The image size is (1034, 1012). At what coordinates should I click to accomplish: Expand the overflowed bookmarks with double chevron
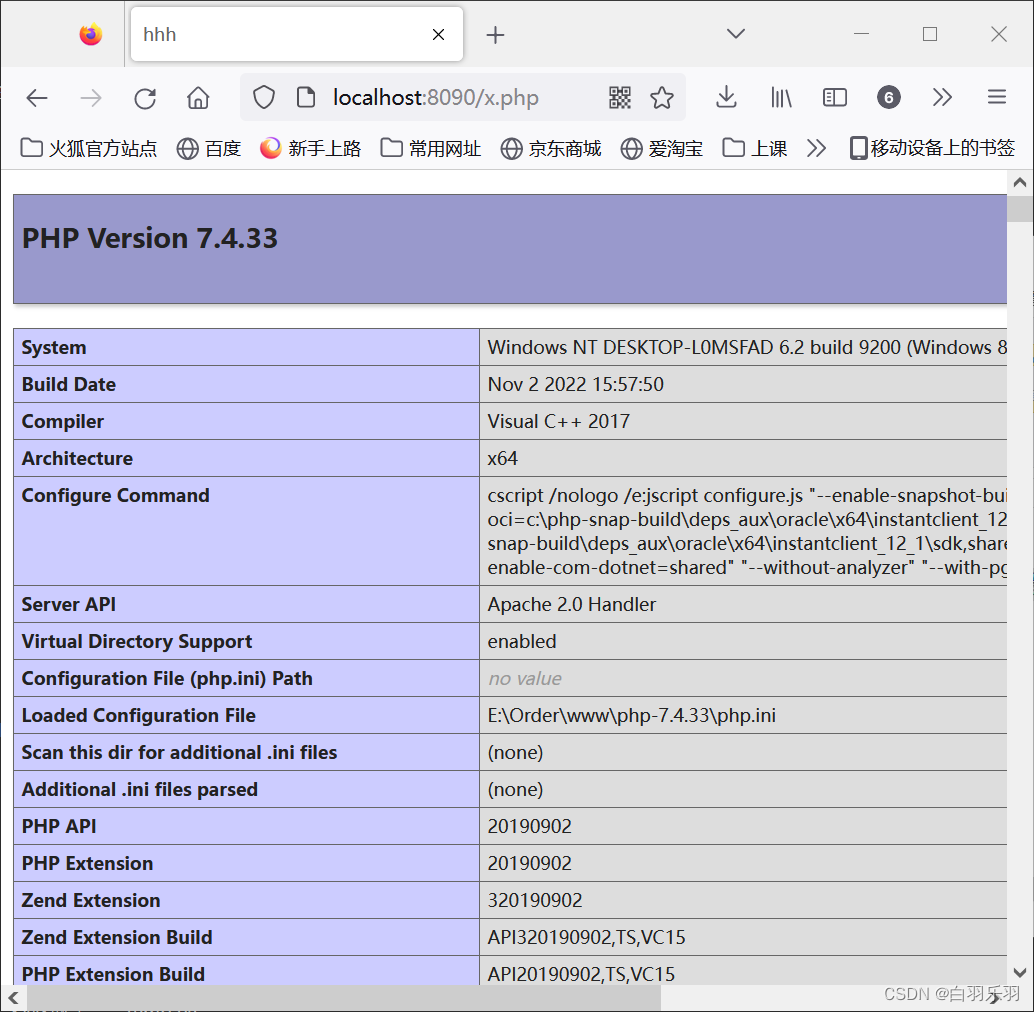pos(815,148)
